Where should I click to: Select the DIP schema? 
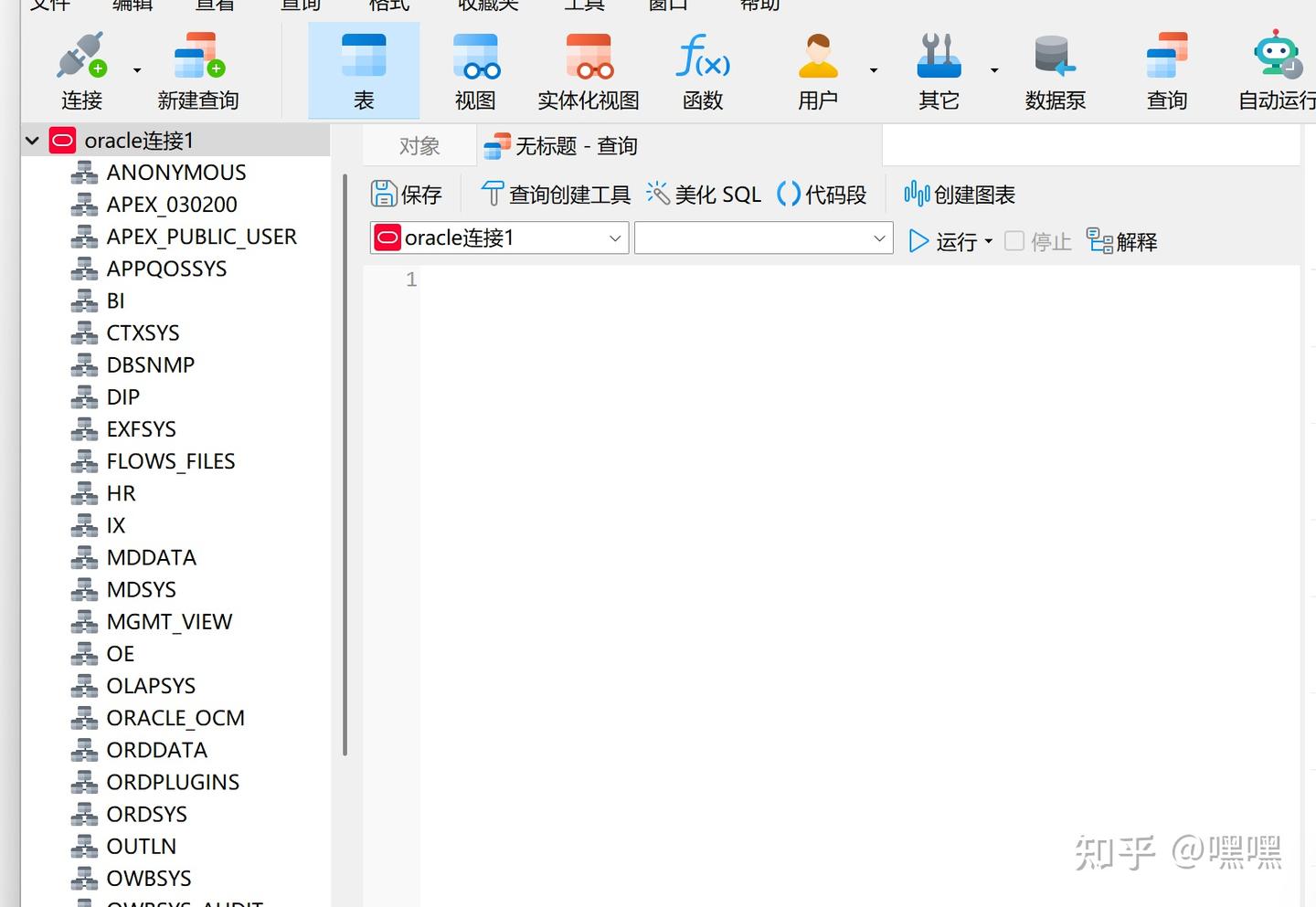coord(122,397)
